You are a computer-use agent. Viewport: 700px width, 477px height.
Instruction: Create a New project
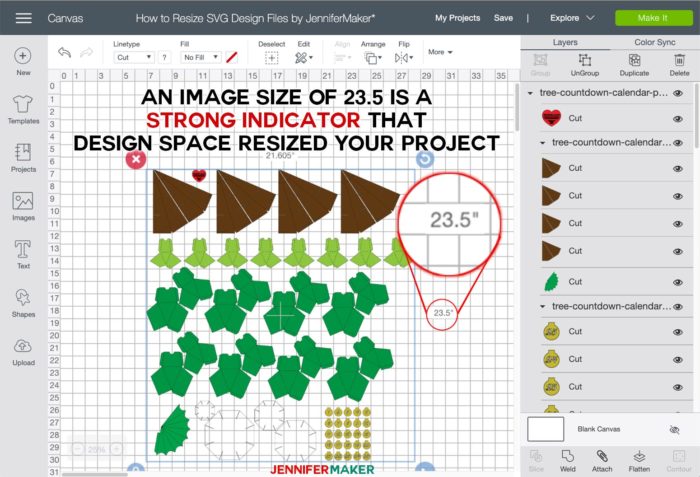23,62
